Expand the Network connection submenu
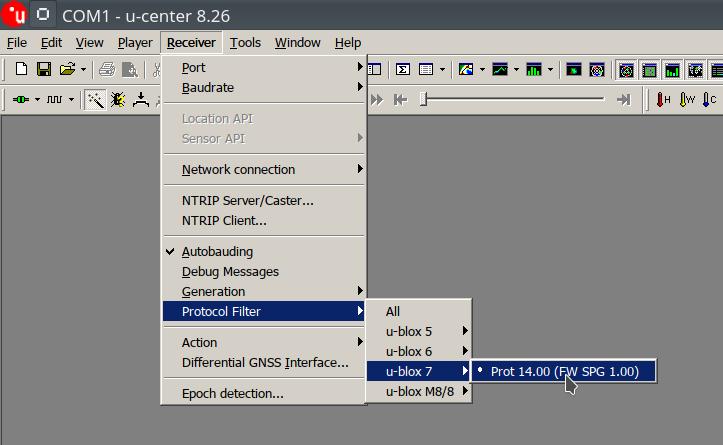 point(264,169)
